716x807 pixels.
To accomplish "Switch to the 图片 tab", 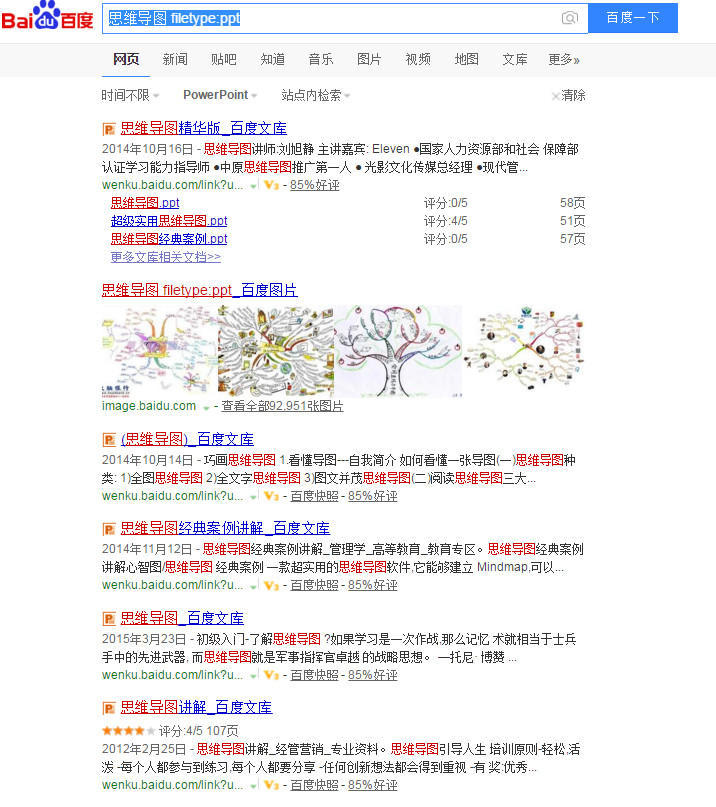I will (369, 60).
